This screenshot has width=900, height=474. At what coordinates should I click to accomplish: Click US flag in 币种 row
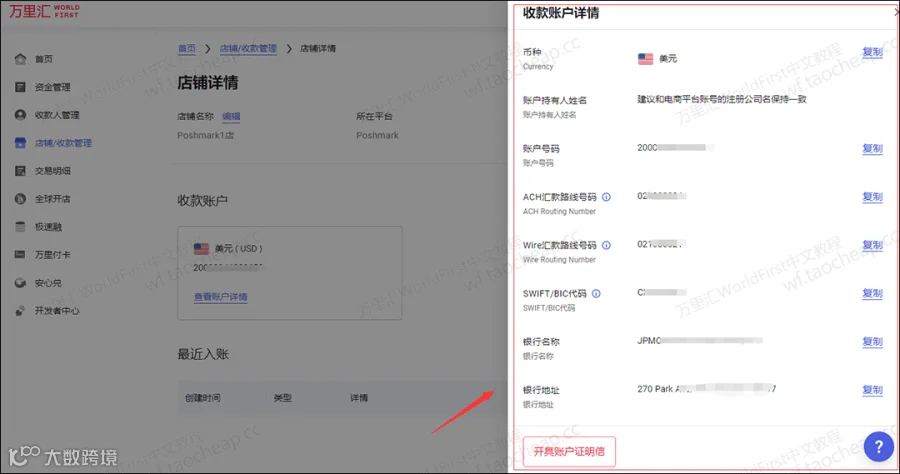point(645,59)
